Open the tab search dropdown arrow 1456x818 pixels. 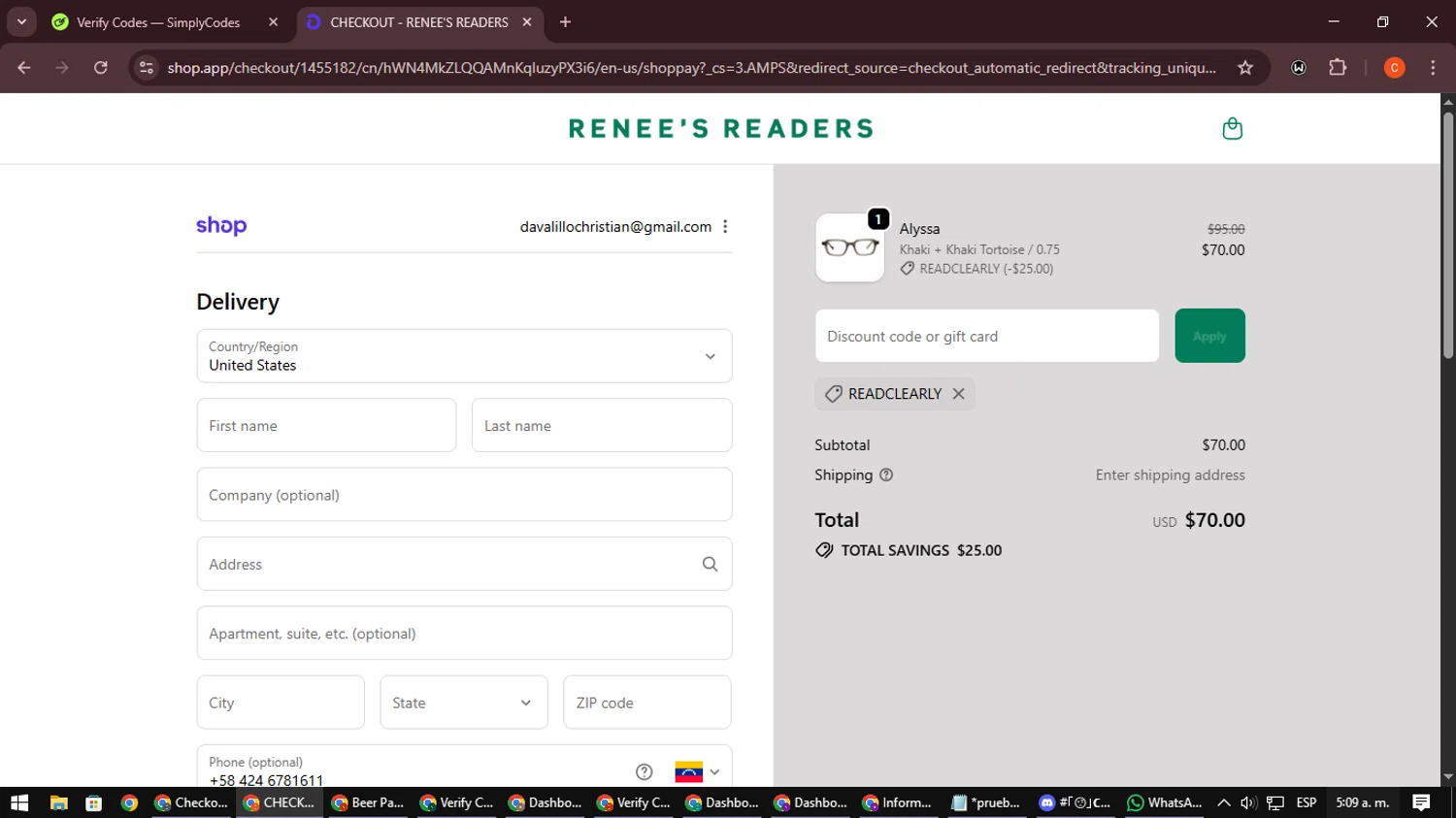tap(21, 21)
